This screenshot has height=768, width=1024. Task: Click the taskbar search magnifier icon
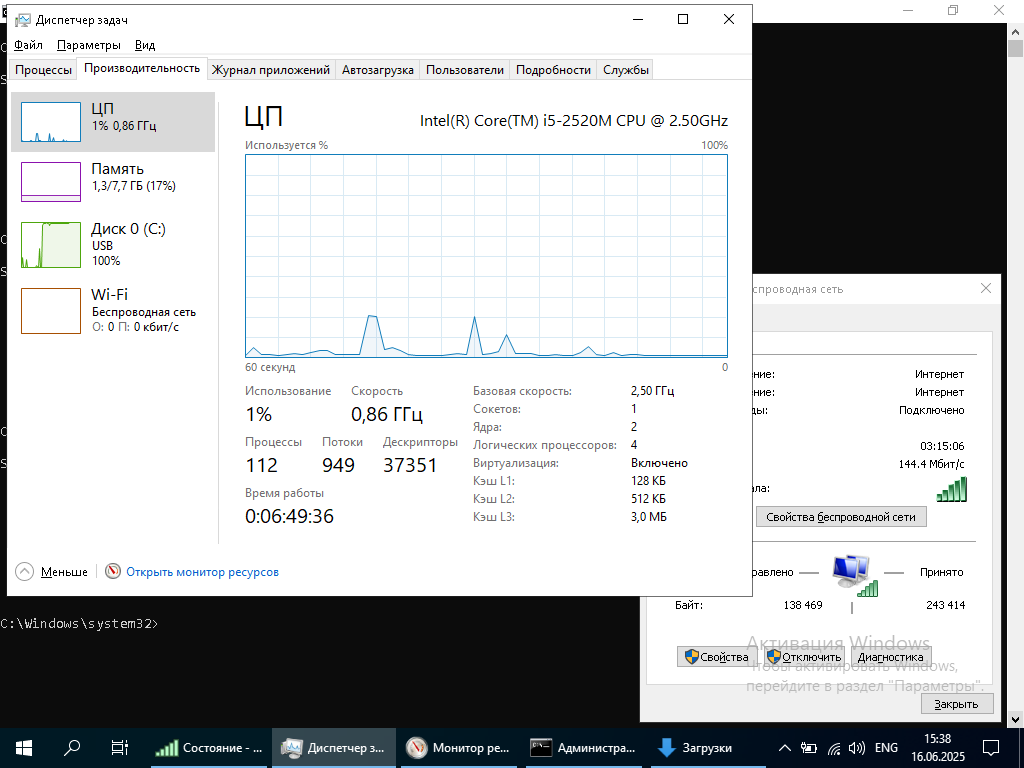point(72,748)
